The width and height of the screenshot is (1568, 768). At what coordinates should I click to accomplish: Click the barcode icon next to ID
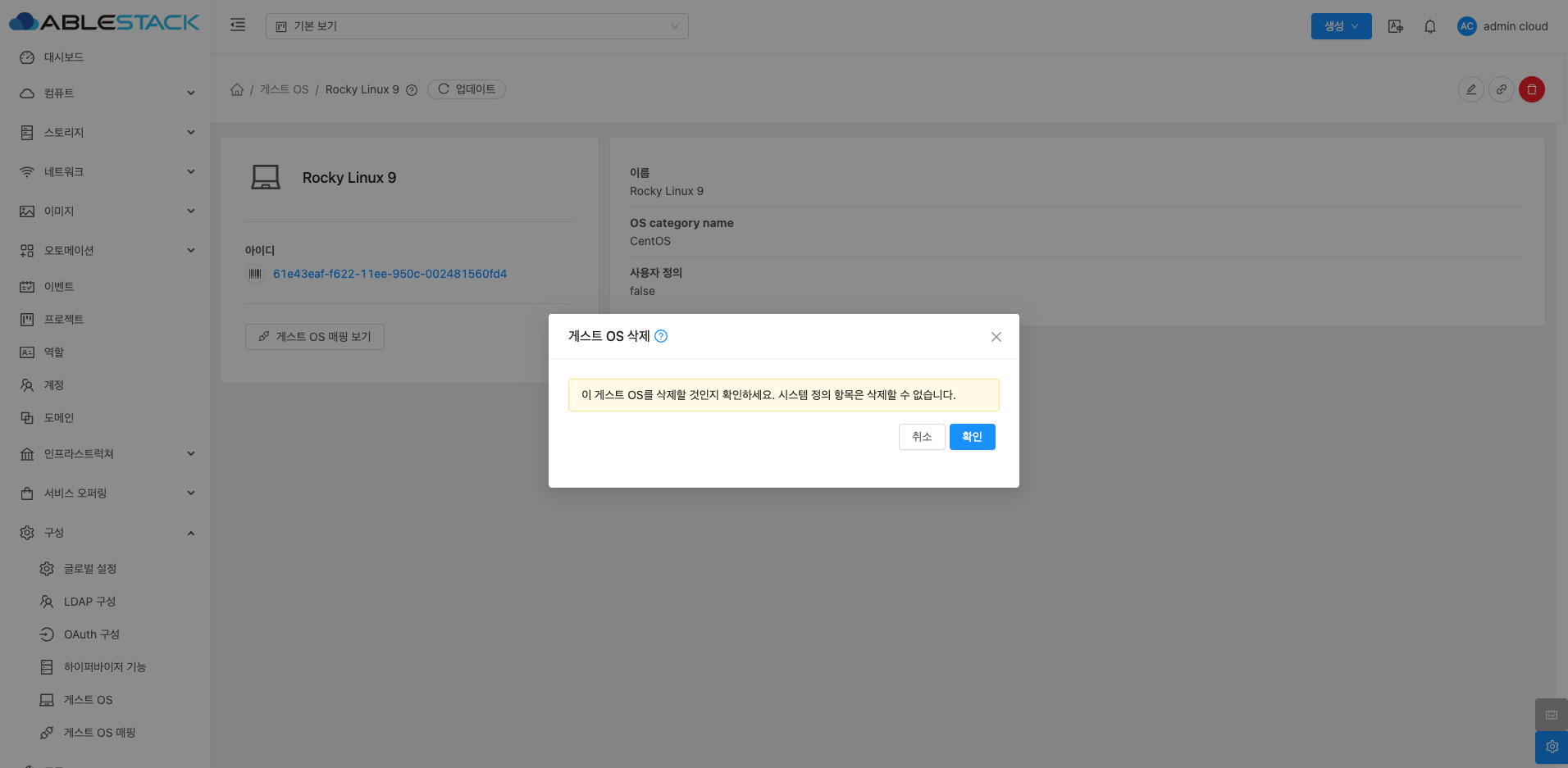(255, 274)
